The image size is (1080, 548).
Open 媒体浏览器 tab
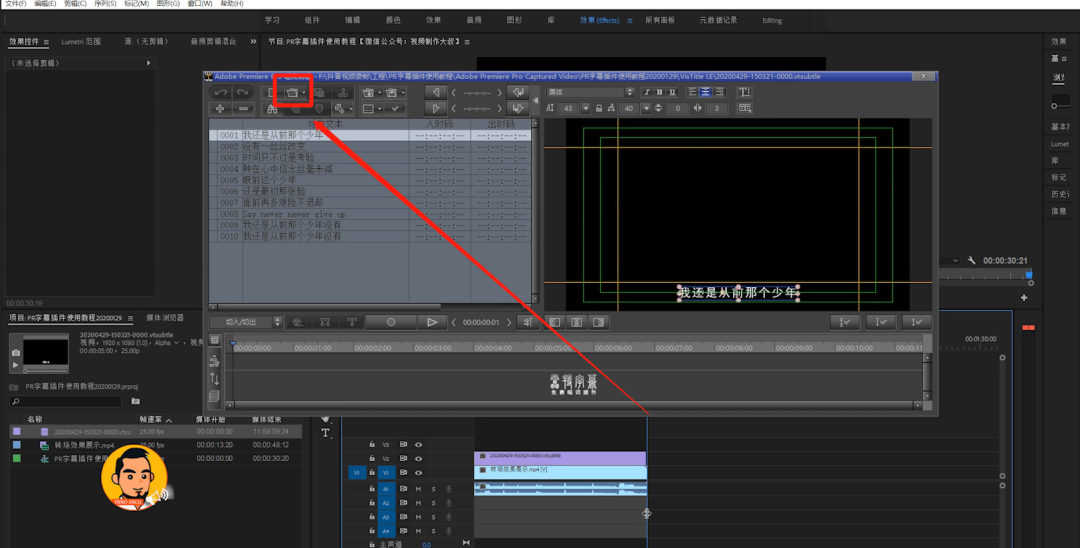(165, 318)
